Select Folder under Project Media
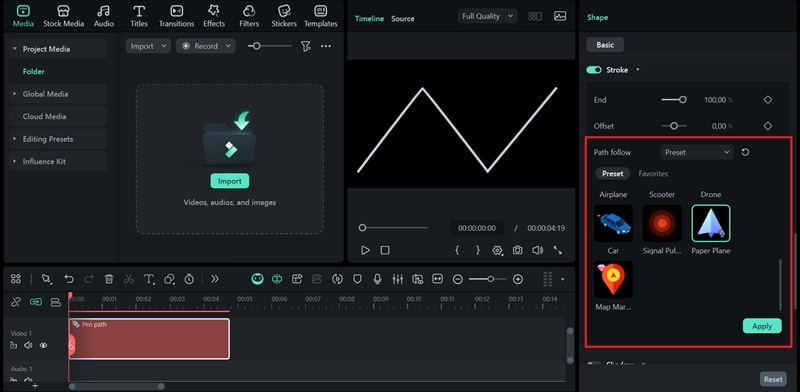800x392 pixels. [34, 71]
